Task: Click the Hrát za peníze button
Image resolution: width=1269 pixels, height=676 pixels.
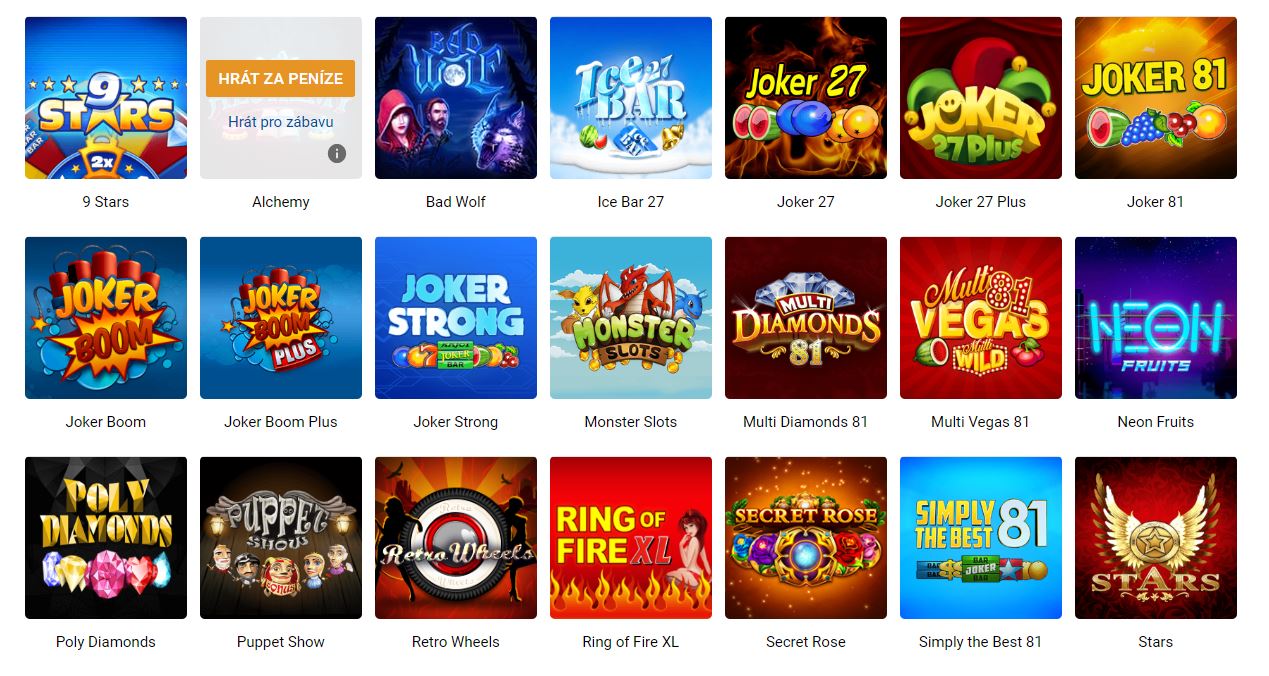Action: tap(281, 78)
